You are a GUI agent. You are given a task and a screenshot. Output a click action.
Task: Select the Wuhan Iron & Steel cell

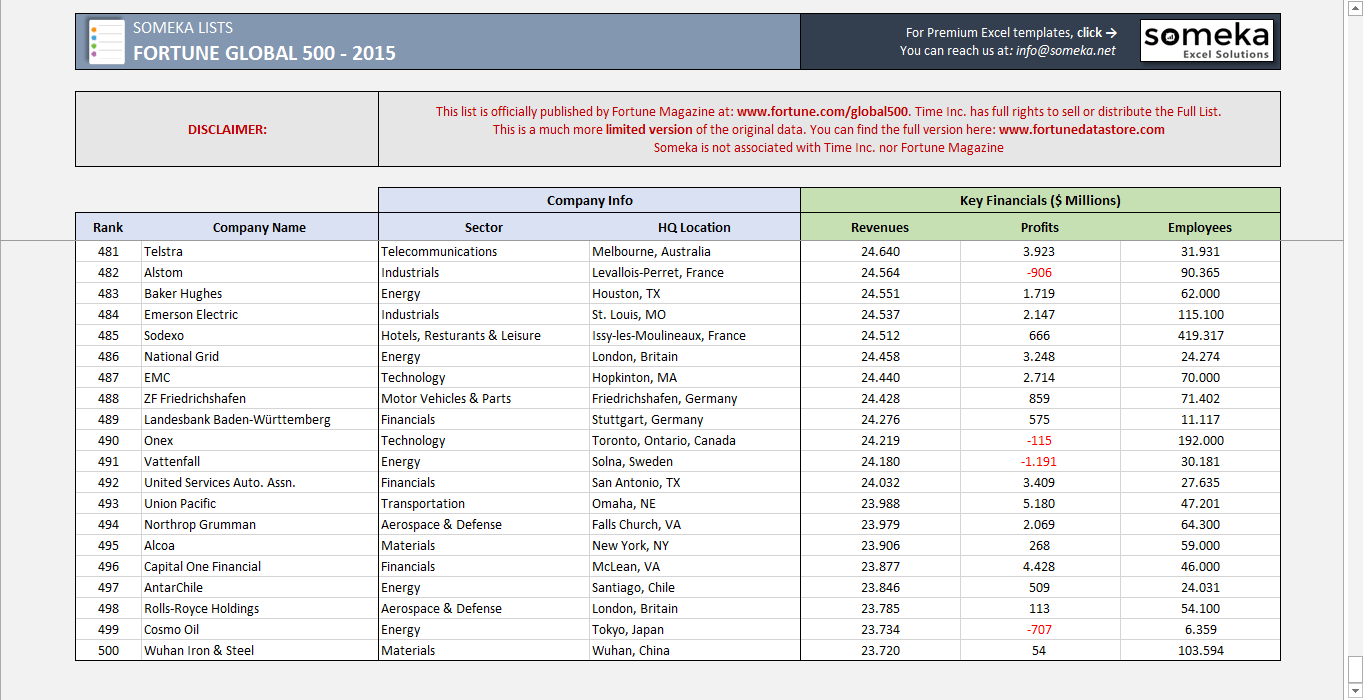tap(193, 650)
